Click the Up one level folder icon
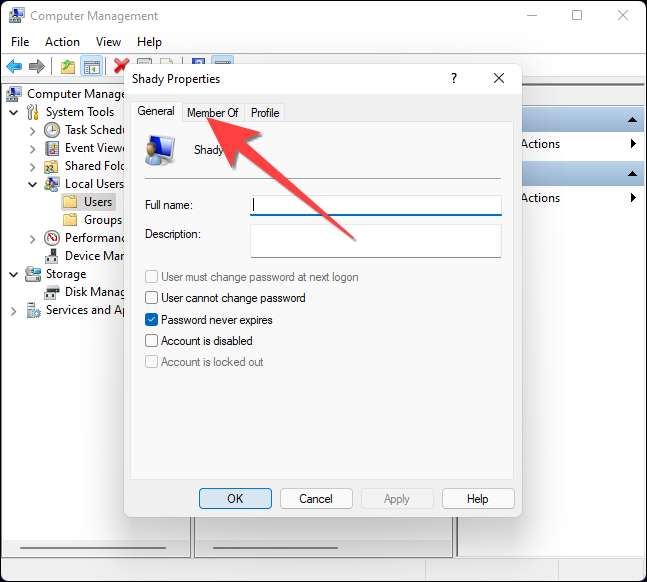This screenshot has width=647, height=582. click(x=68, y=66)
